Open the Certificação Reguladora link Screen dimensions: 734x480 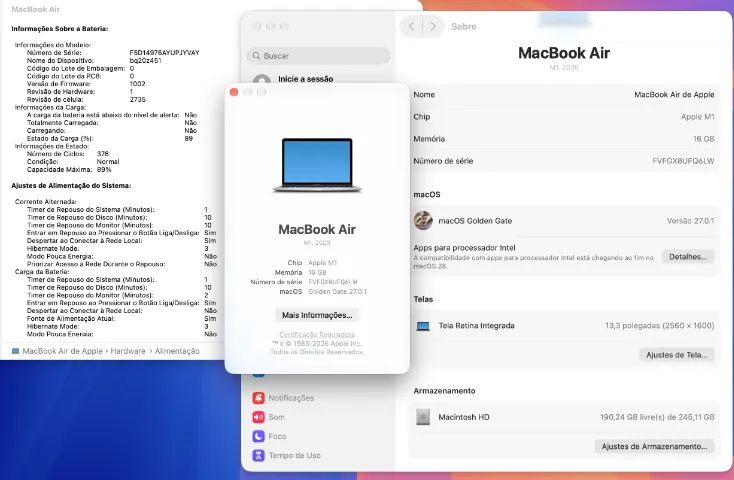(x=317, y=334)
